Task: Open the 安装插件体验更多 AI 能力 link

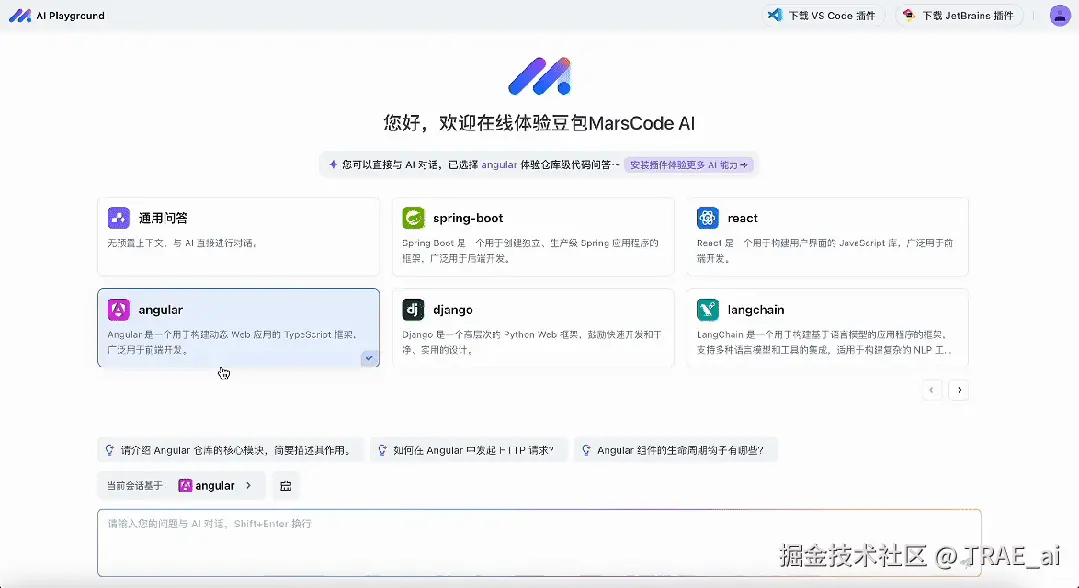Action: tap(690, 163)
